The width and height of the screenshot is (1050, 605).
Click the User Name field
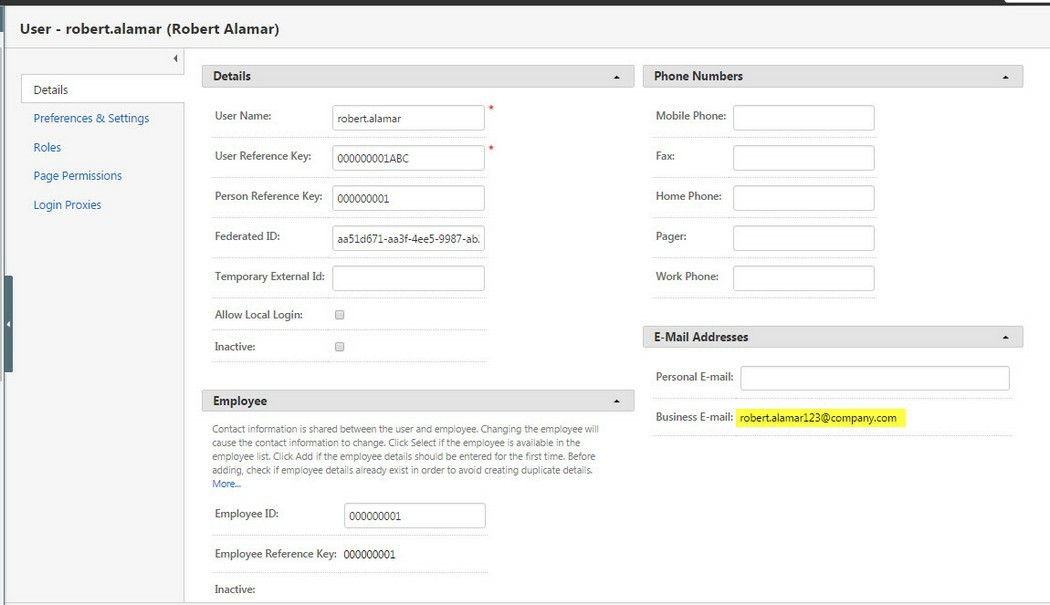click(x=408, y=118)
